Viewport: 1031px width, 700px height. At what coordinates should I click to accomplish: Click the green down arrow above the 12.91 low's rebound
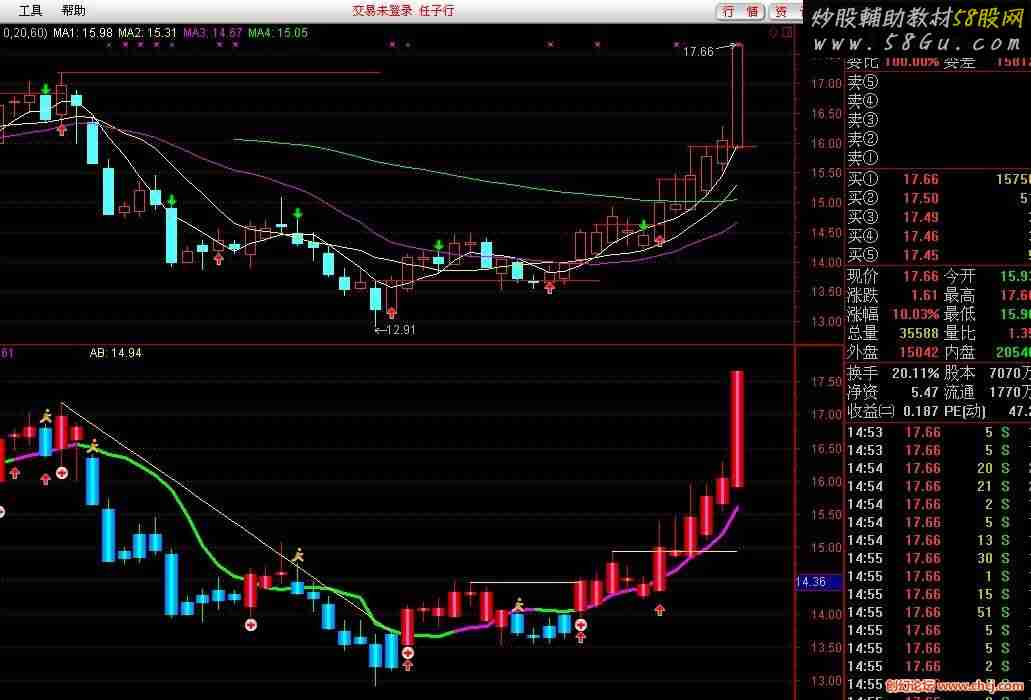[438, 246]
